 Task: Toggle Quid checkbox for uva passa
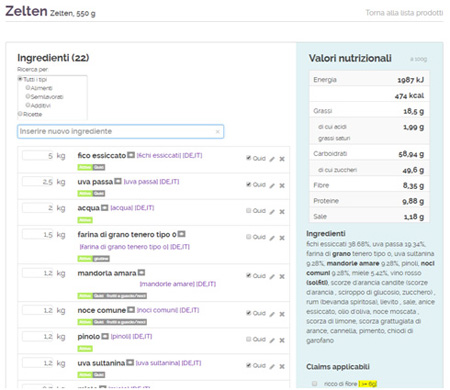248,184
